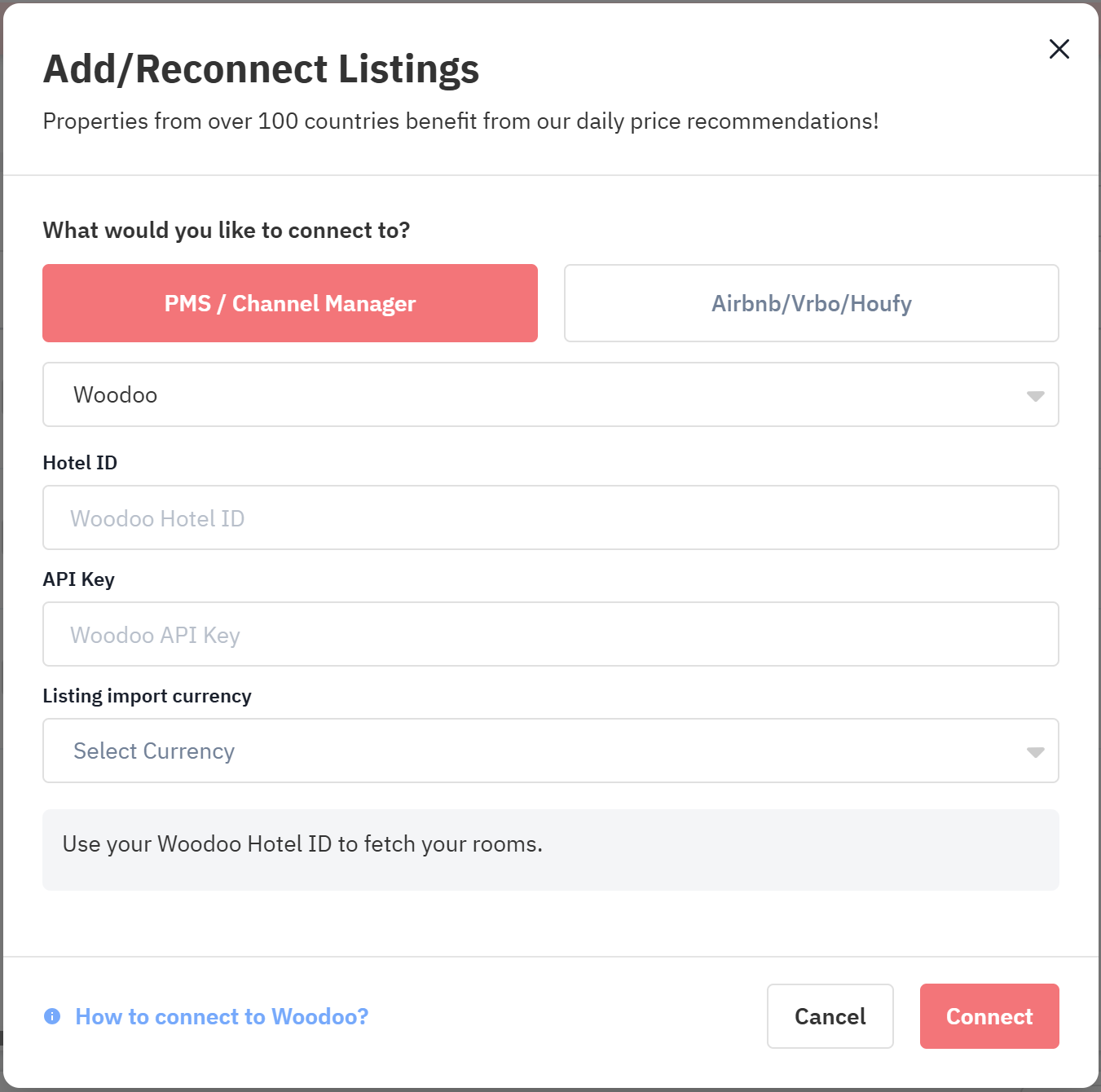Focus the Woodoo API Key field

tap(551, 634)
